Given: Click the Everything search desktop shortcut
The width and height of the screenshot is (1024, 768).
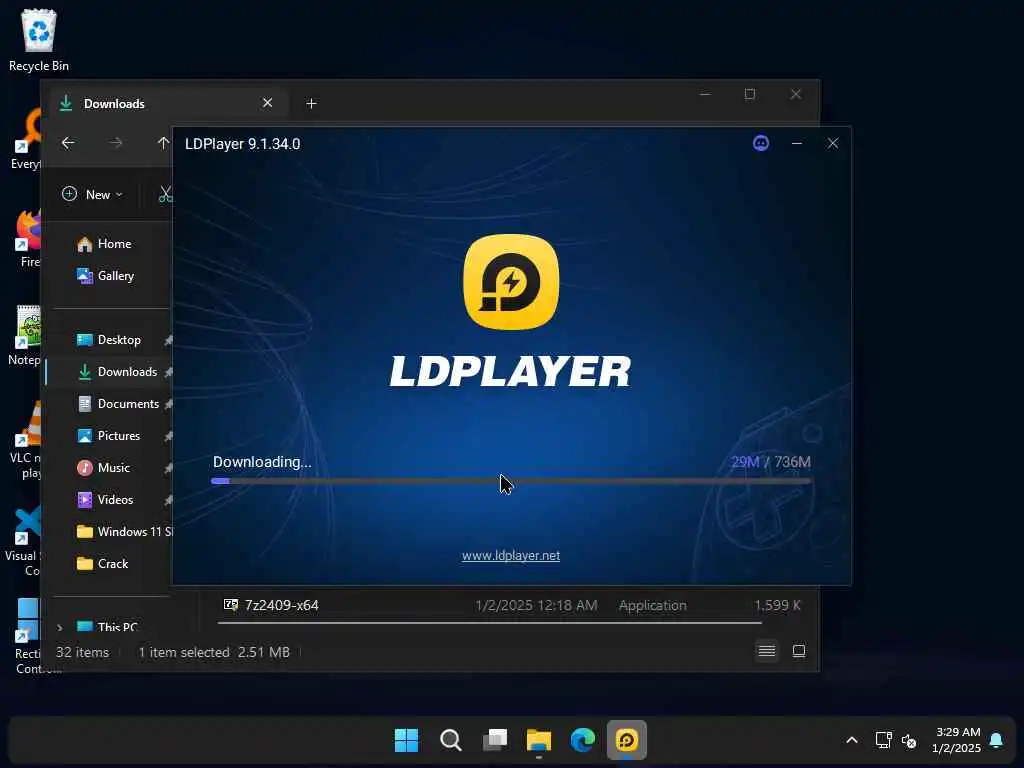Looking at the screenshot, I should point(27,139).
